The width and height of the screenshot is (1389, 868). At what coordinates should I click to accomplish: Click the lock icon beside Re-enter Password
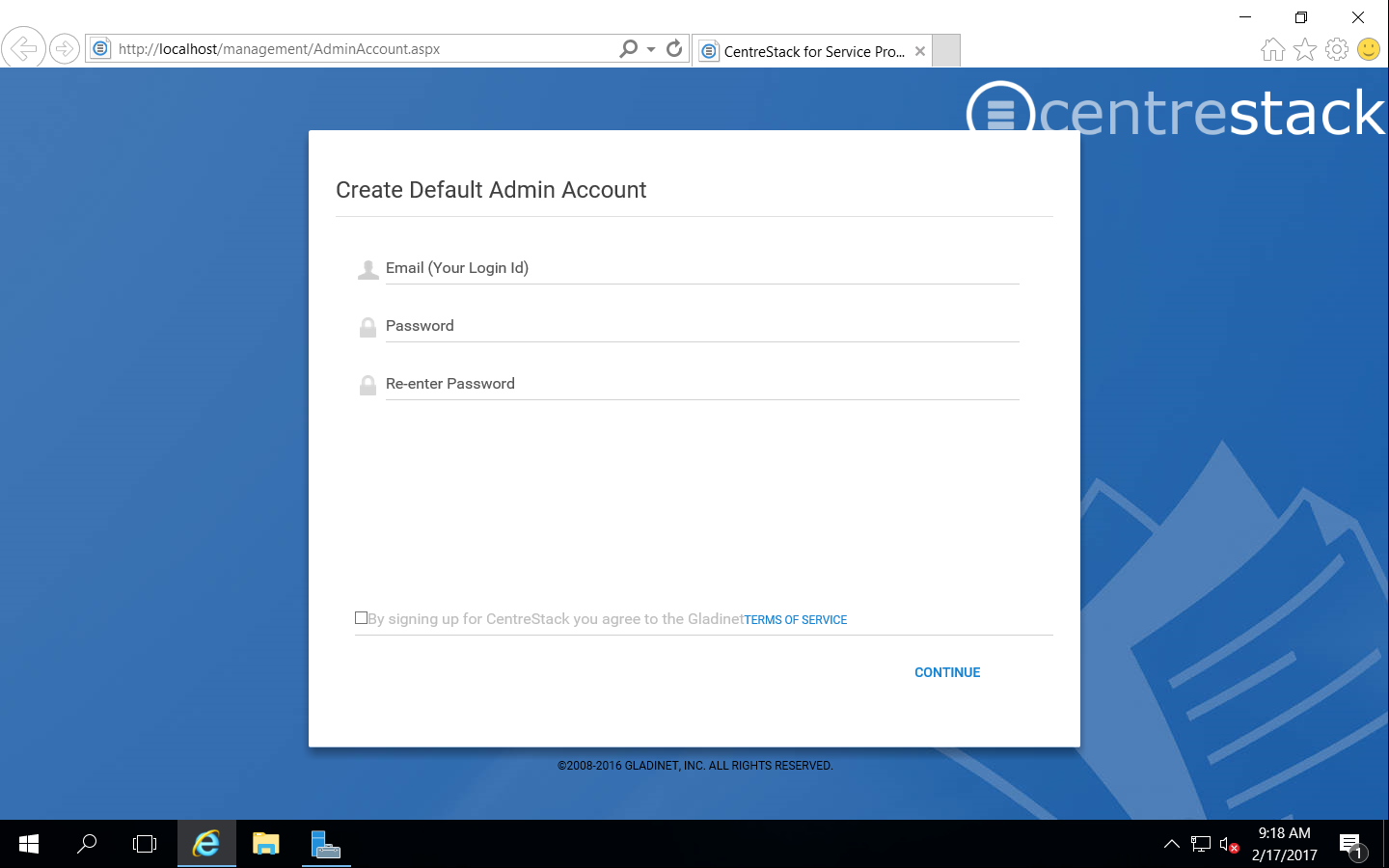coord(368,386)
